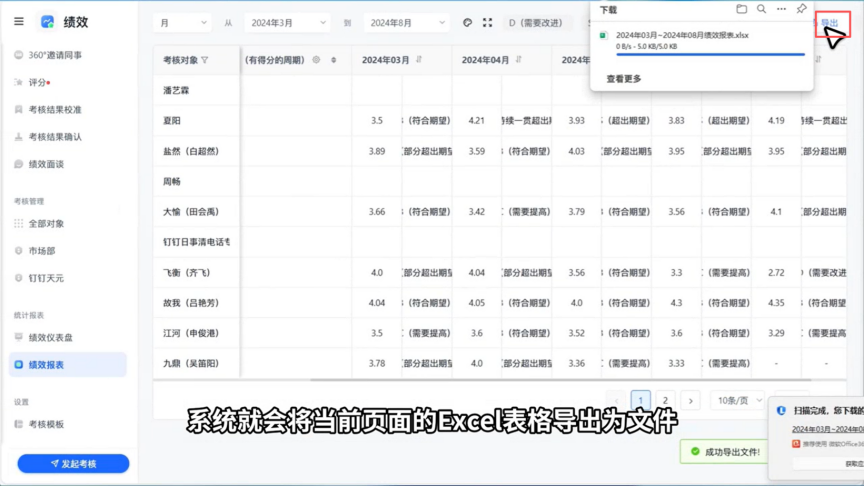Image resolution: width=864 pixels, height=486 pixels.
Task: Click settings icon beside 有得分的周期
Action: (316, 60)
